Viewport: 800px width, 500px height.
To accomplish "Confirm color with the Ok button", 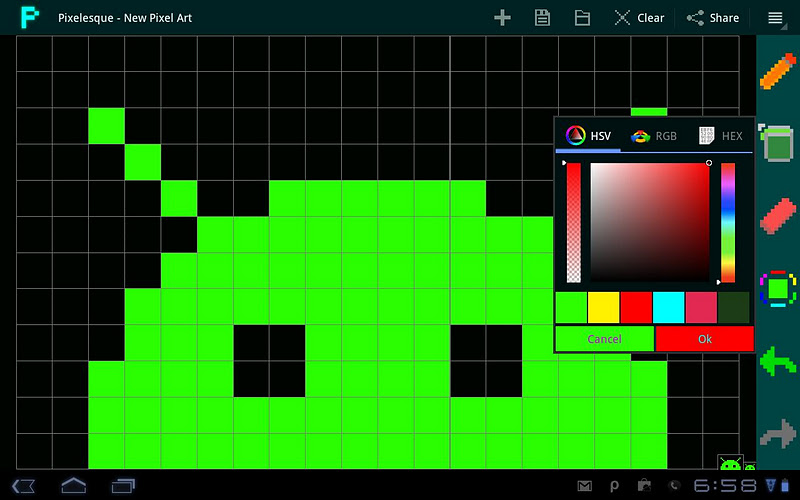I will coord(705,339).
